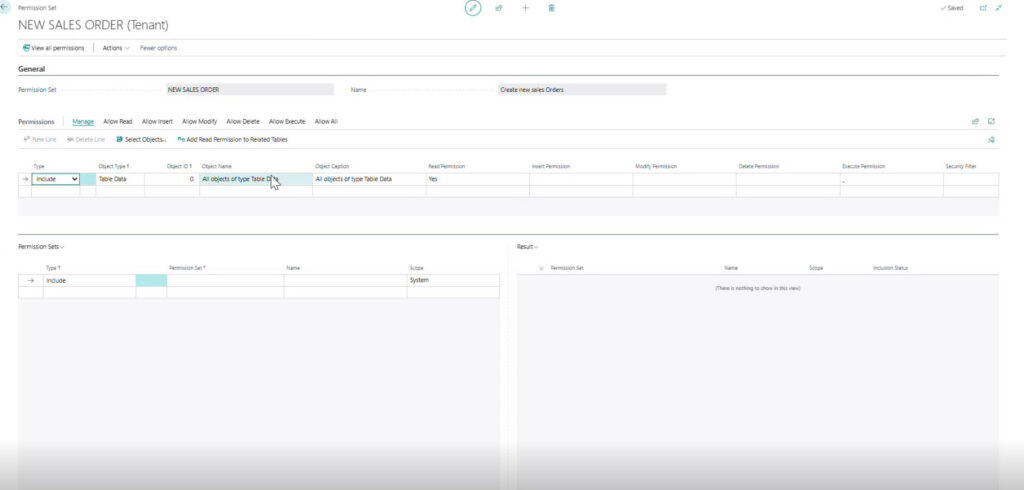Collapse the page with diagonal arrows icon

(x=999, y=8)
